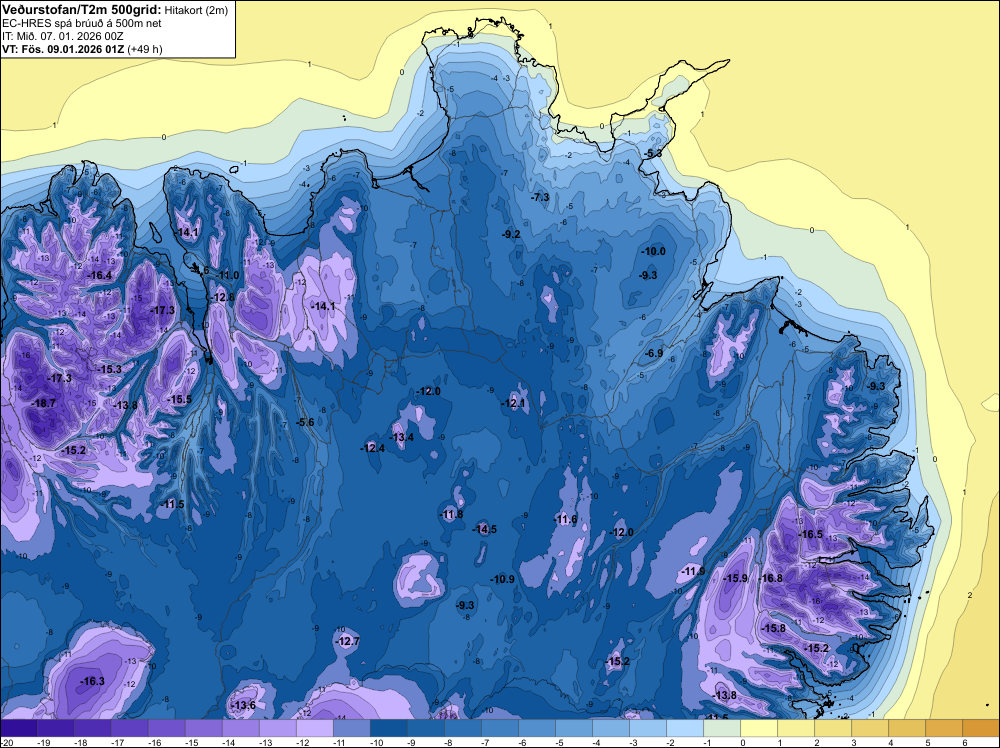Image resolution: width=1000 pixels, height=748 pixels.
Task: Select the -11.6 temperature label
Action: coord(565,520)
